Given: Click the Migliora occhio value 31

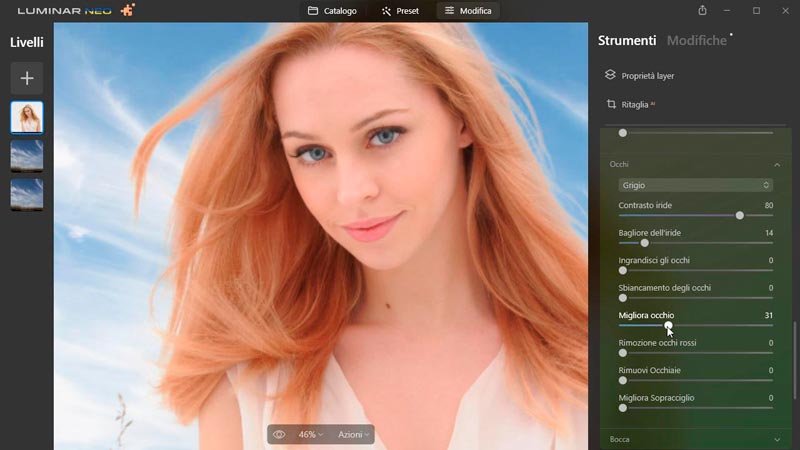Looking at the screenshot, I should pos(768,315).
